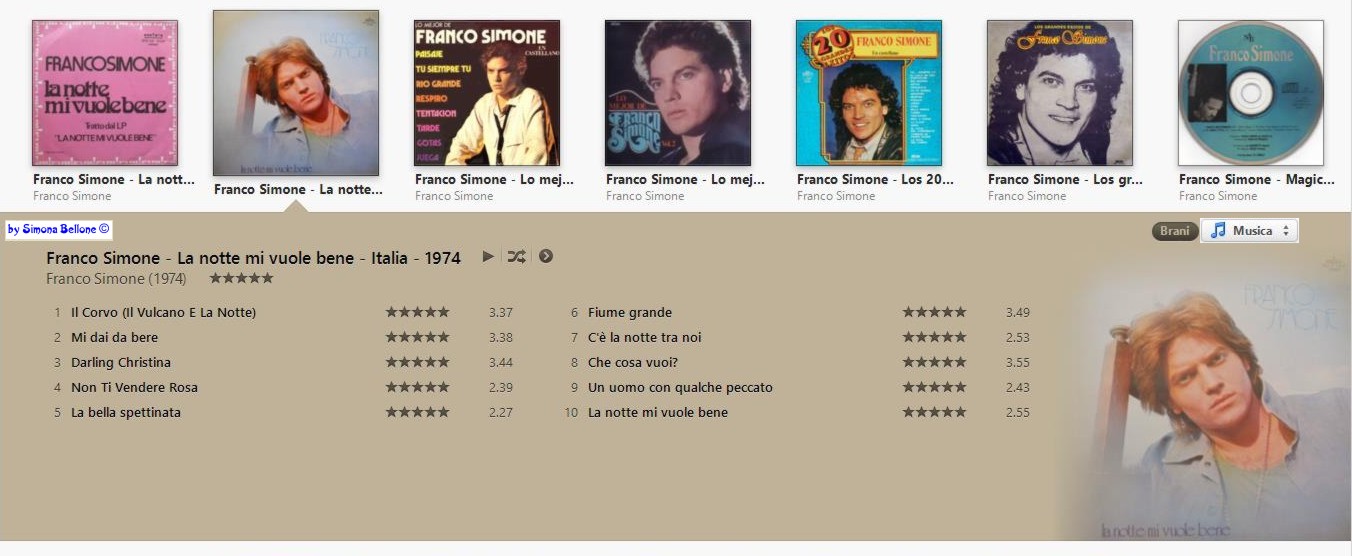Click artist link Franco Simone (1974)

tap(116, 279)
